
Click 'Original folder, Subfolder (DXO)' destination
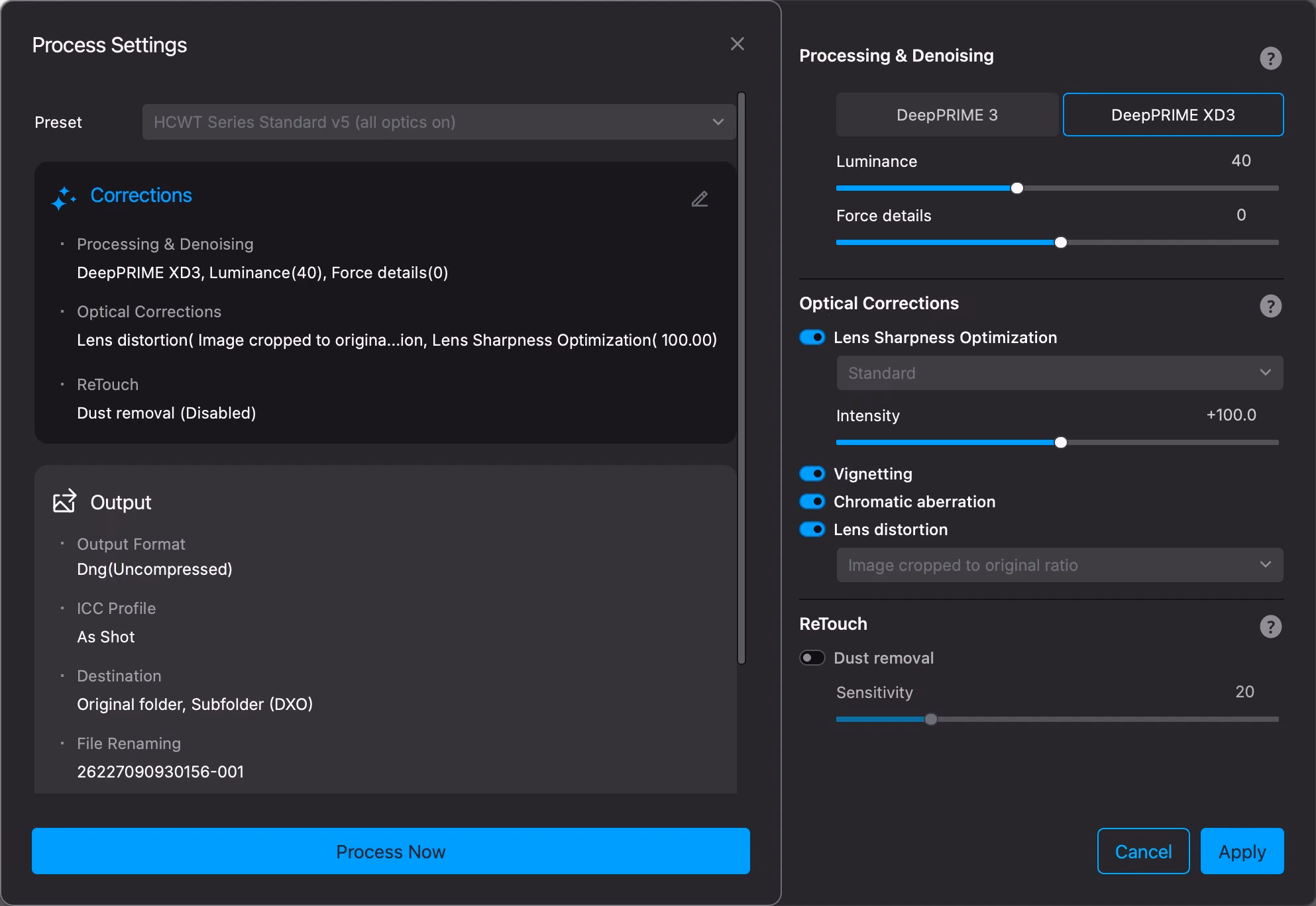point(195,705)
